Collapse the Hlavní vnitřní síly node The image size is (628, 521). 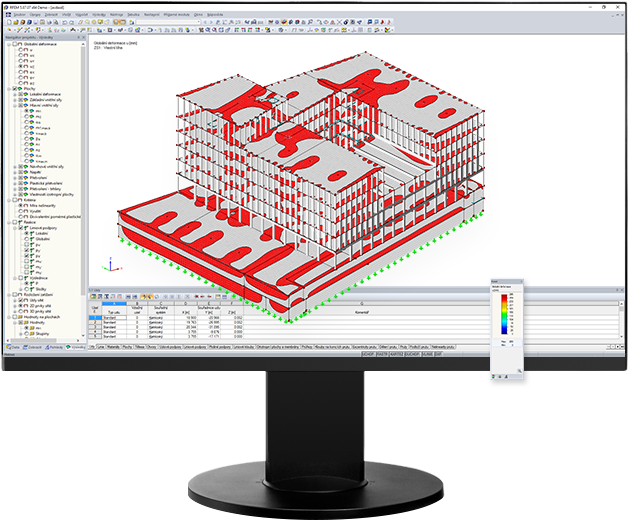pos(15,105)
